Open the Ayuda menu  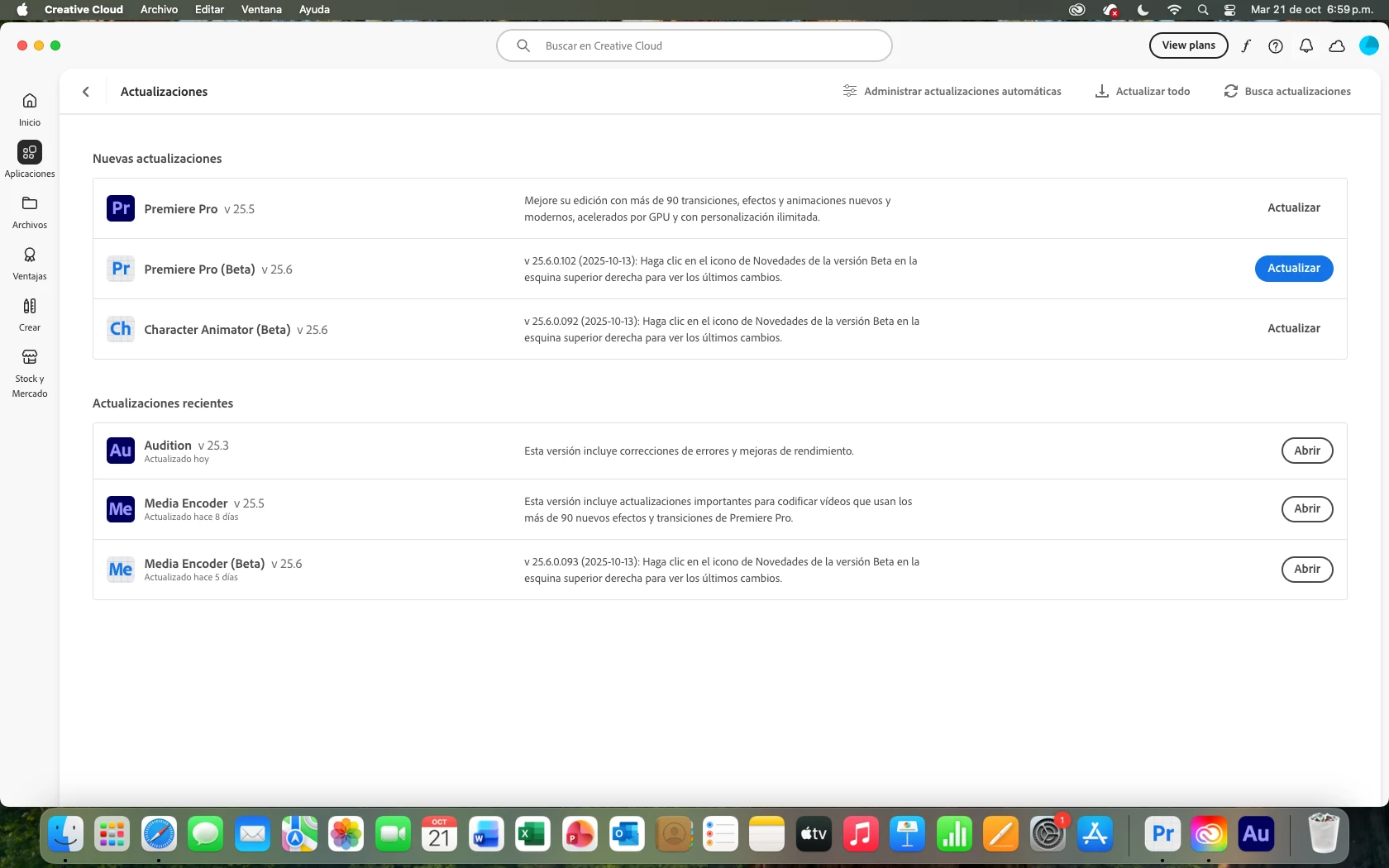(314, 10)
